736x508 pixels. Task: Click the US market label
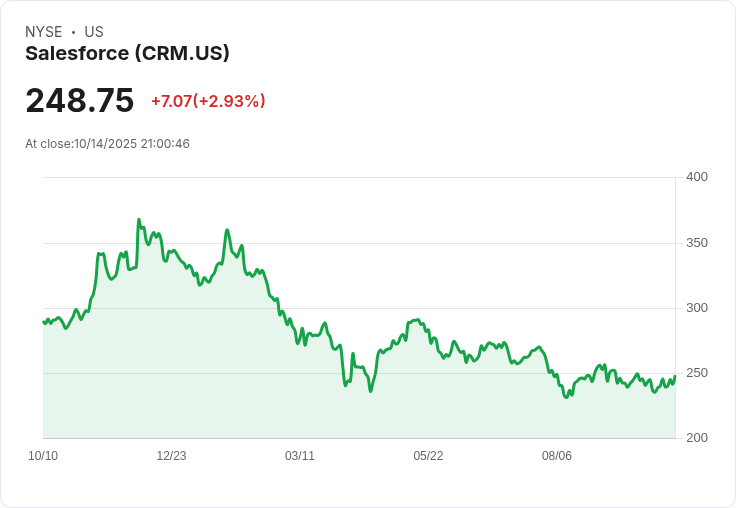pyautogui.click(x=94, y=32)
